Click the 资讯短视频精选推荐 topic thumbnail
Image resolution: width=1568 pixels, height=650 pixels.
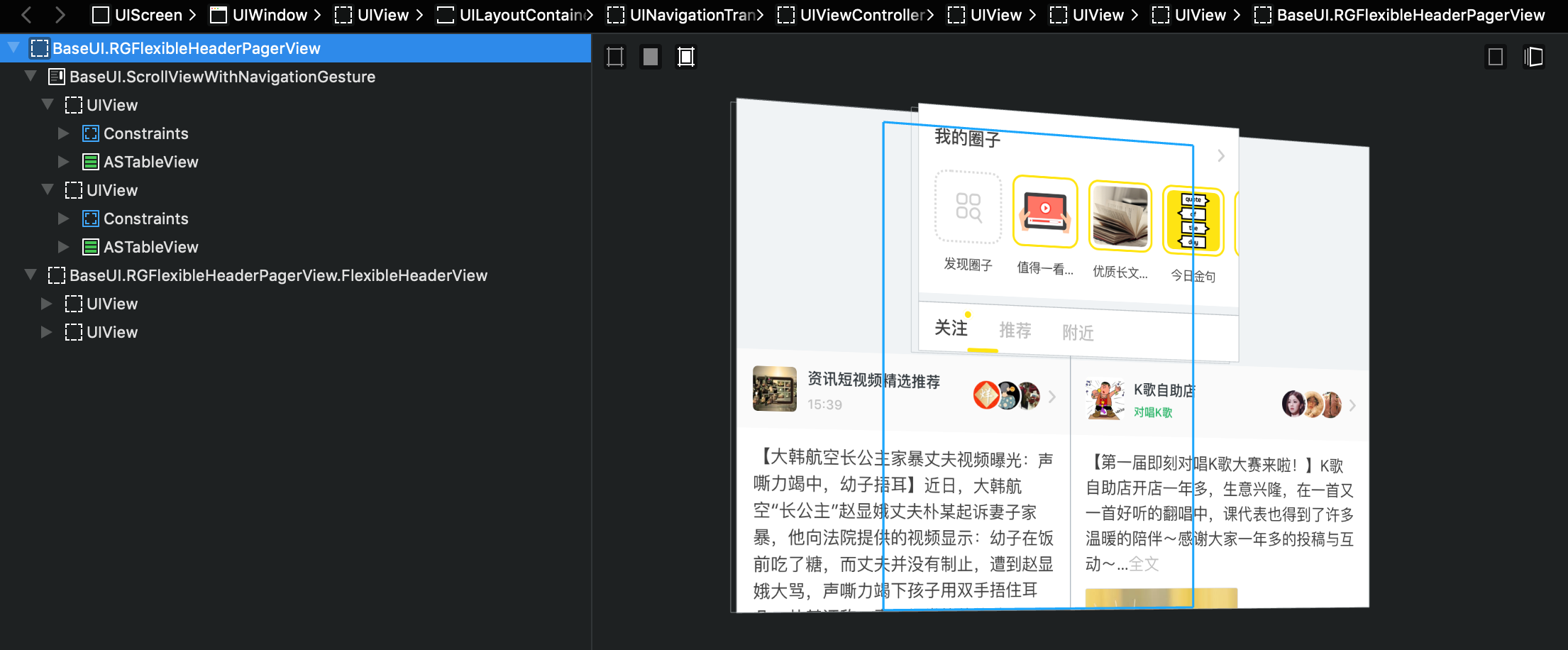tap(775, 388)
